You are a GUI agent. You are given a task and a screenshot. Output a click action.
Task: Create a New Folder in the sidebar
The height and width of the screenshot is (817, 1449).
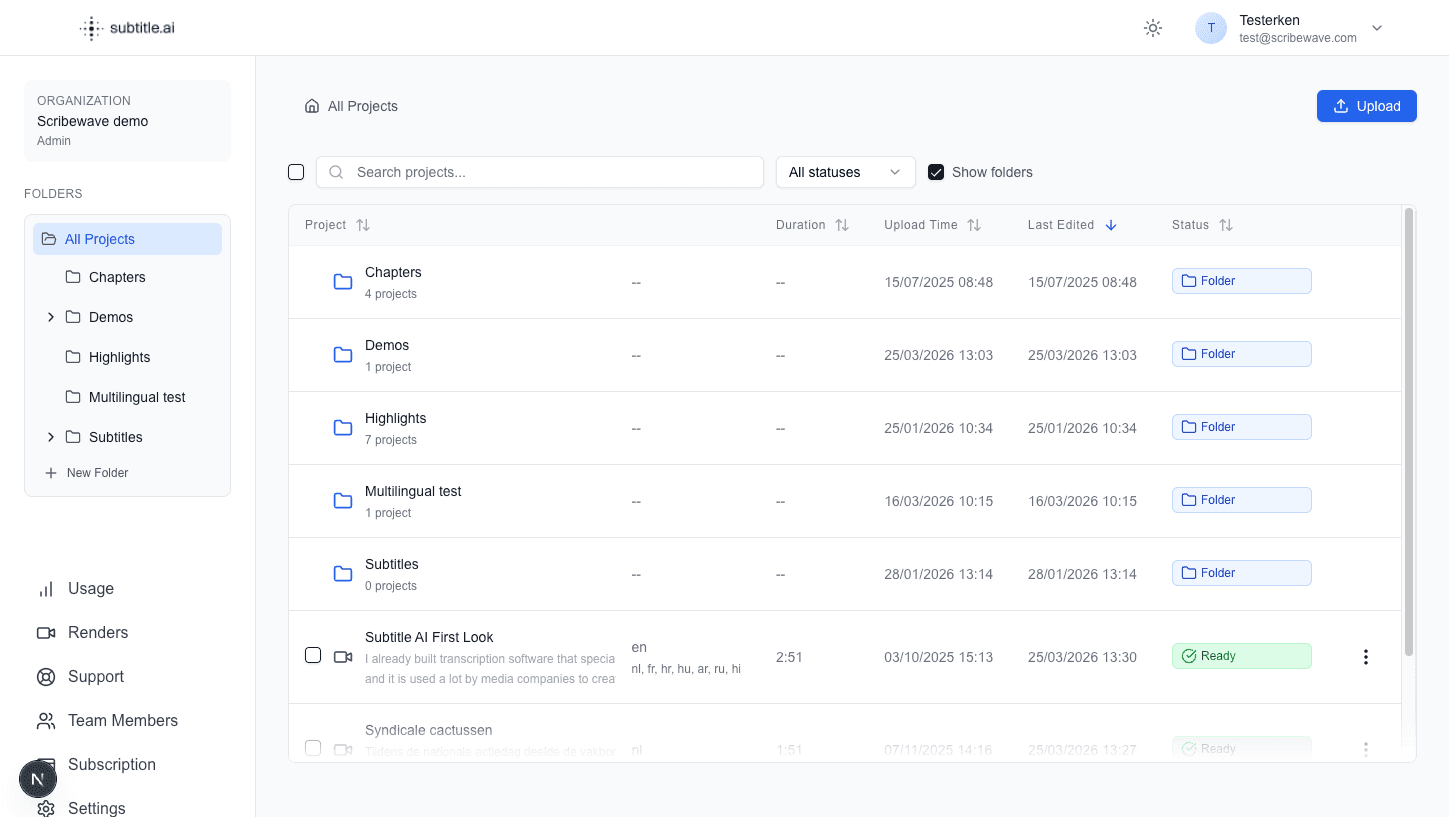(87, 472)
